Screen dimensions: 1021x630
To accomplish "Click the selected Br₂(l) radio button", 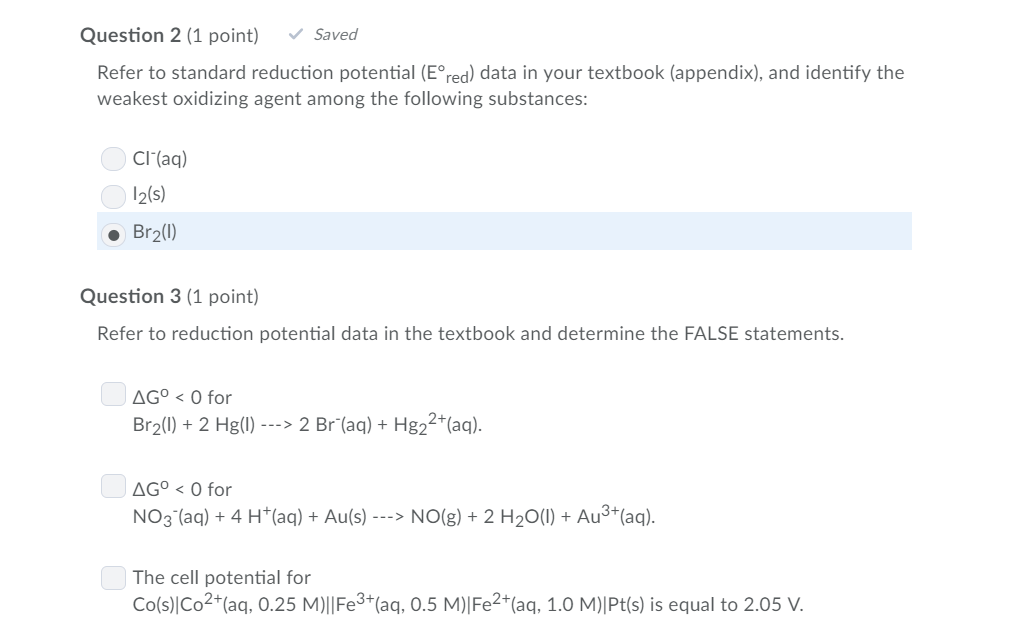I will pyautogui.click(x=113, y=234).
